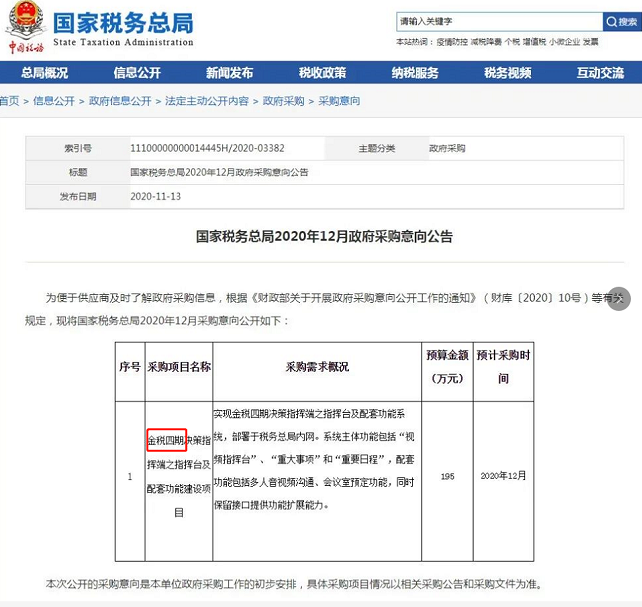Click the 预算金额（万元） column header
Image resolution: width=642 pixels, height=607 pixels.
click(447, 367)
